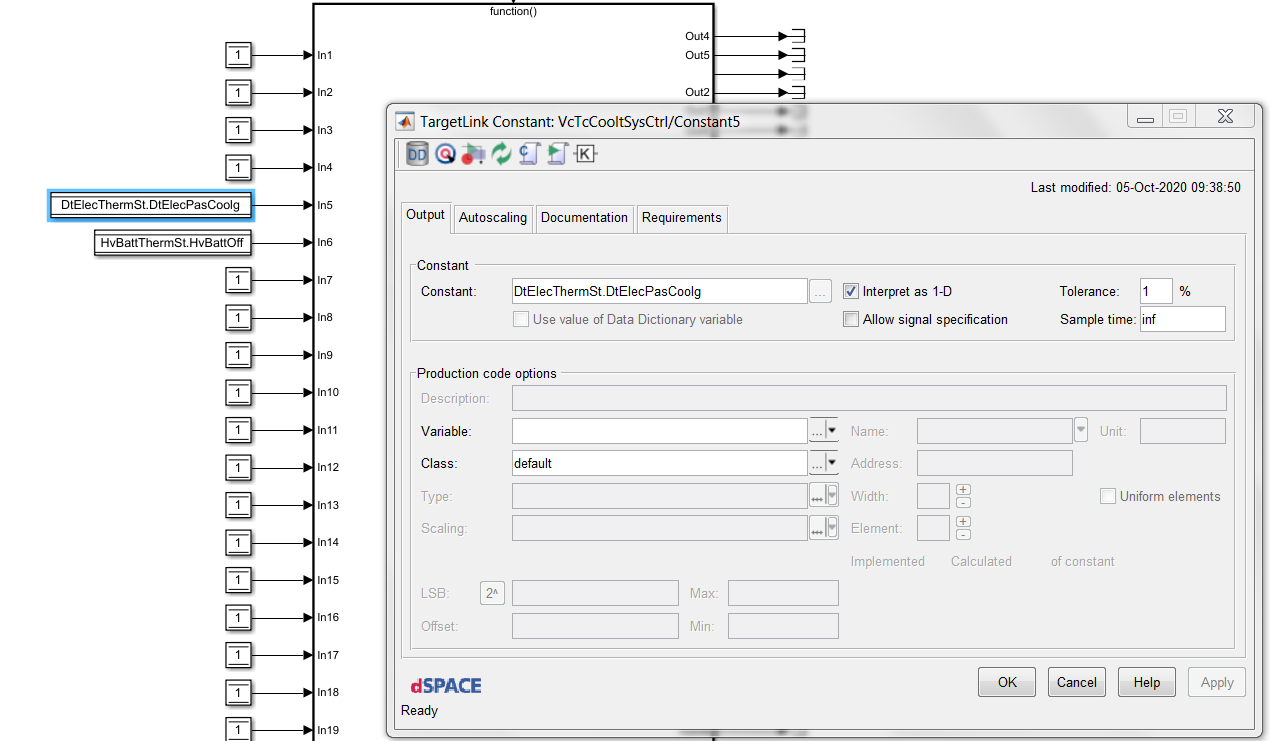This screenshot has width=1270, height=741.
Task: Click the green arrow script icon
Action: (557, 153)
